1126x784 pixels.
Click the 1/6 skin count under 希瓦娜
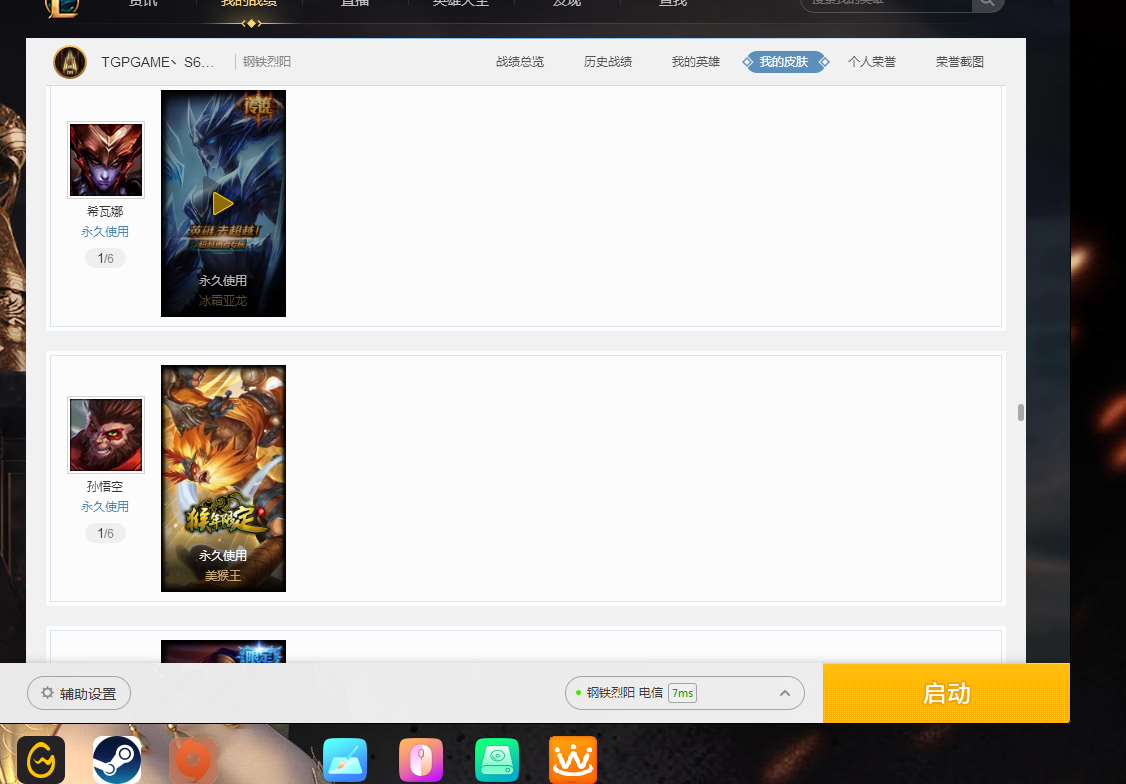(106, 258)
